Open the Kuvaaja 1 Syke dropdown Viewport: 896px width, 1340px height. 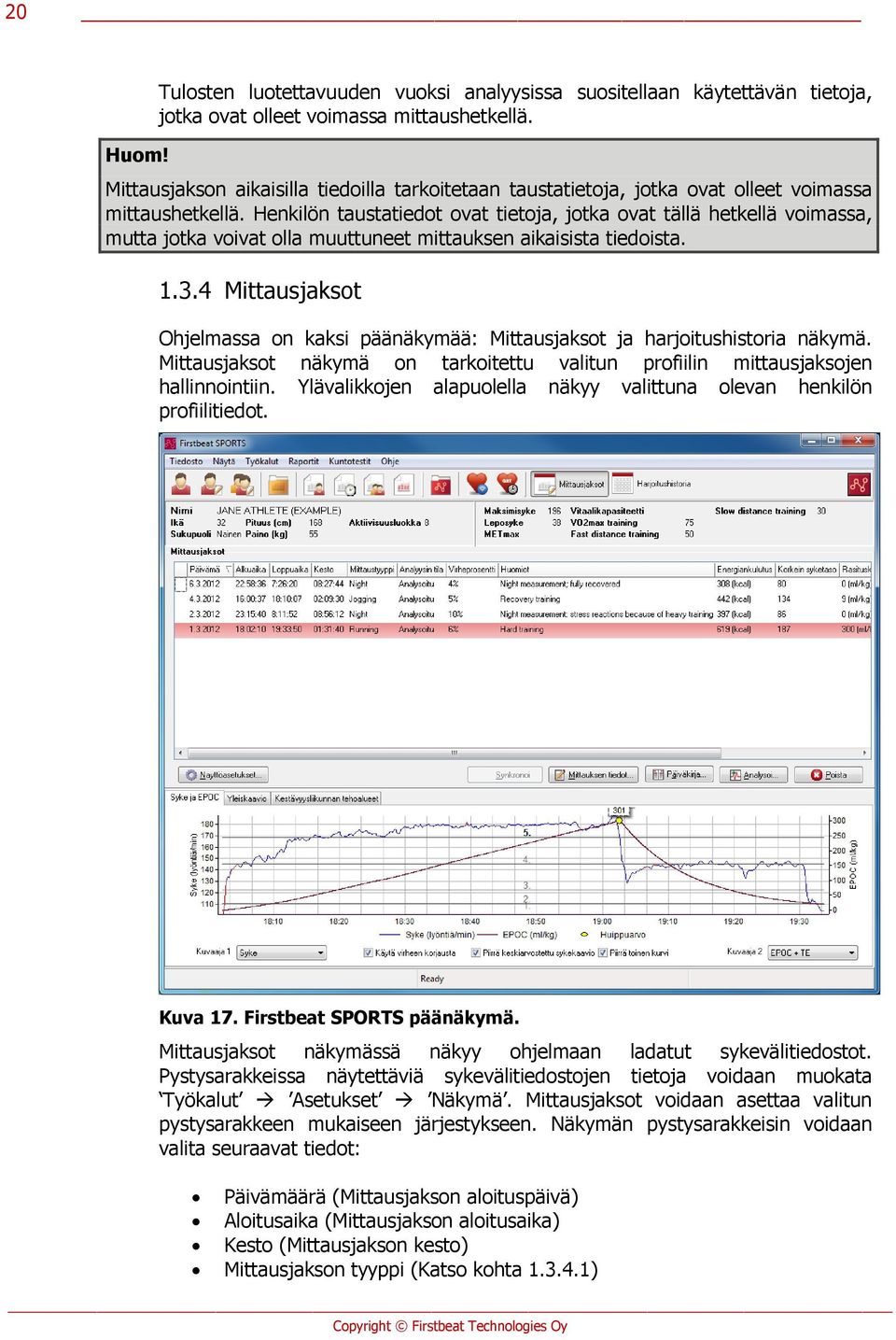[x=282, y=952]
